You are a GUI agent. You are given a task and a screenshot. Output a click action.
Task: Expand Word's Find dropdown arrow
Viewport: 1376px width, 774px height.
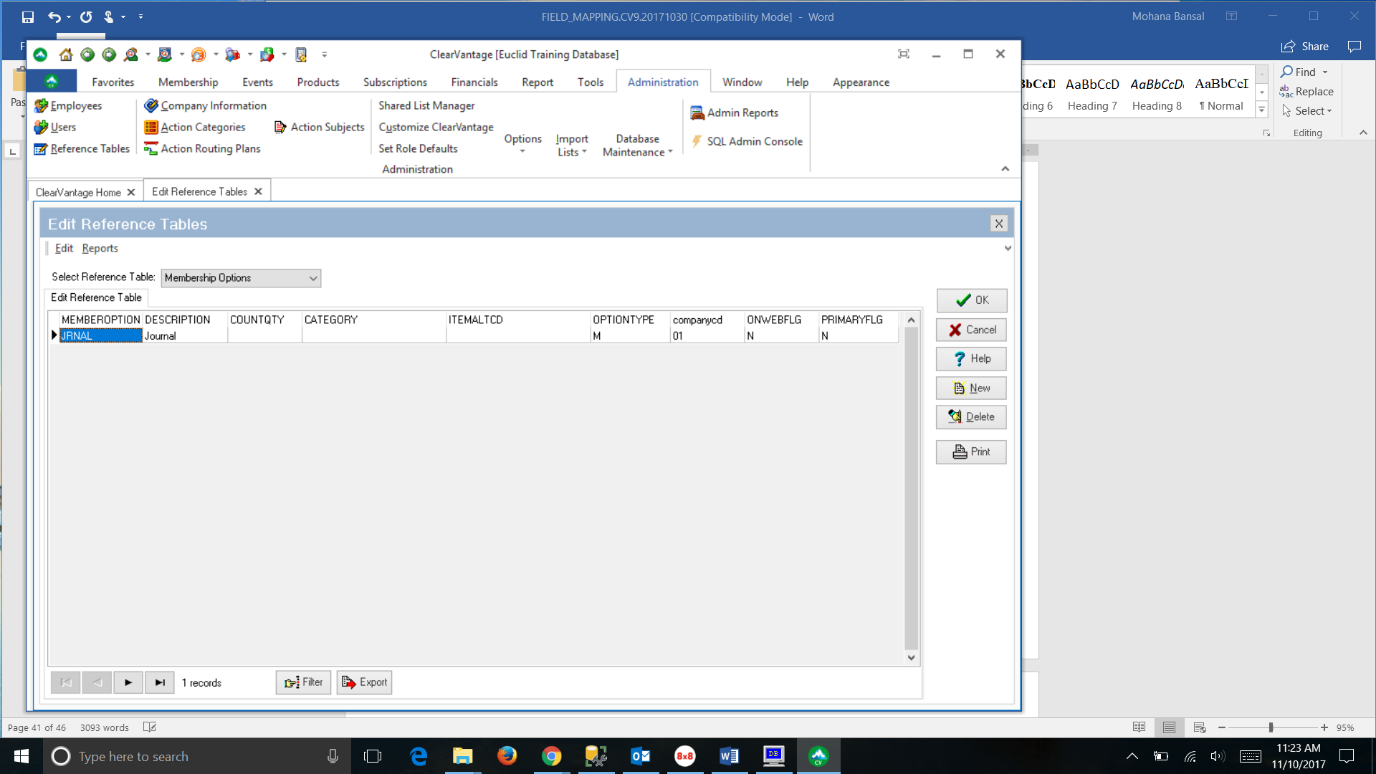pyautogui.click(x=1325, y=72)
